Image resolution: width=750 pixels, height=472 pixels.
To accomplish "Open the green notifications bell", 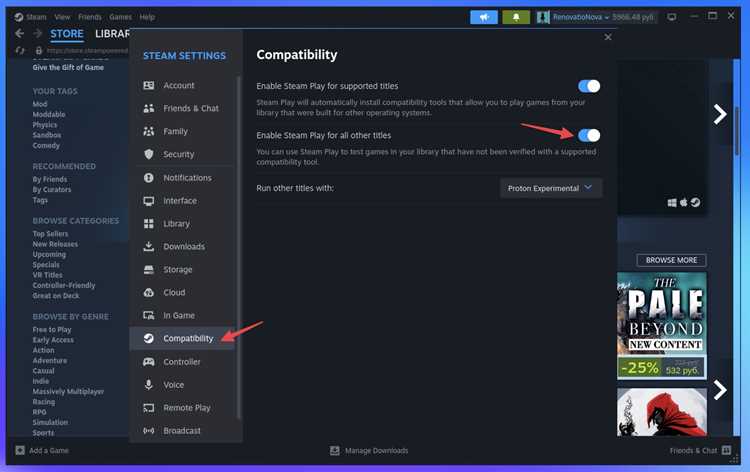I will pos(516,17).
